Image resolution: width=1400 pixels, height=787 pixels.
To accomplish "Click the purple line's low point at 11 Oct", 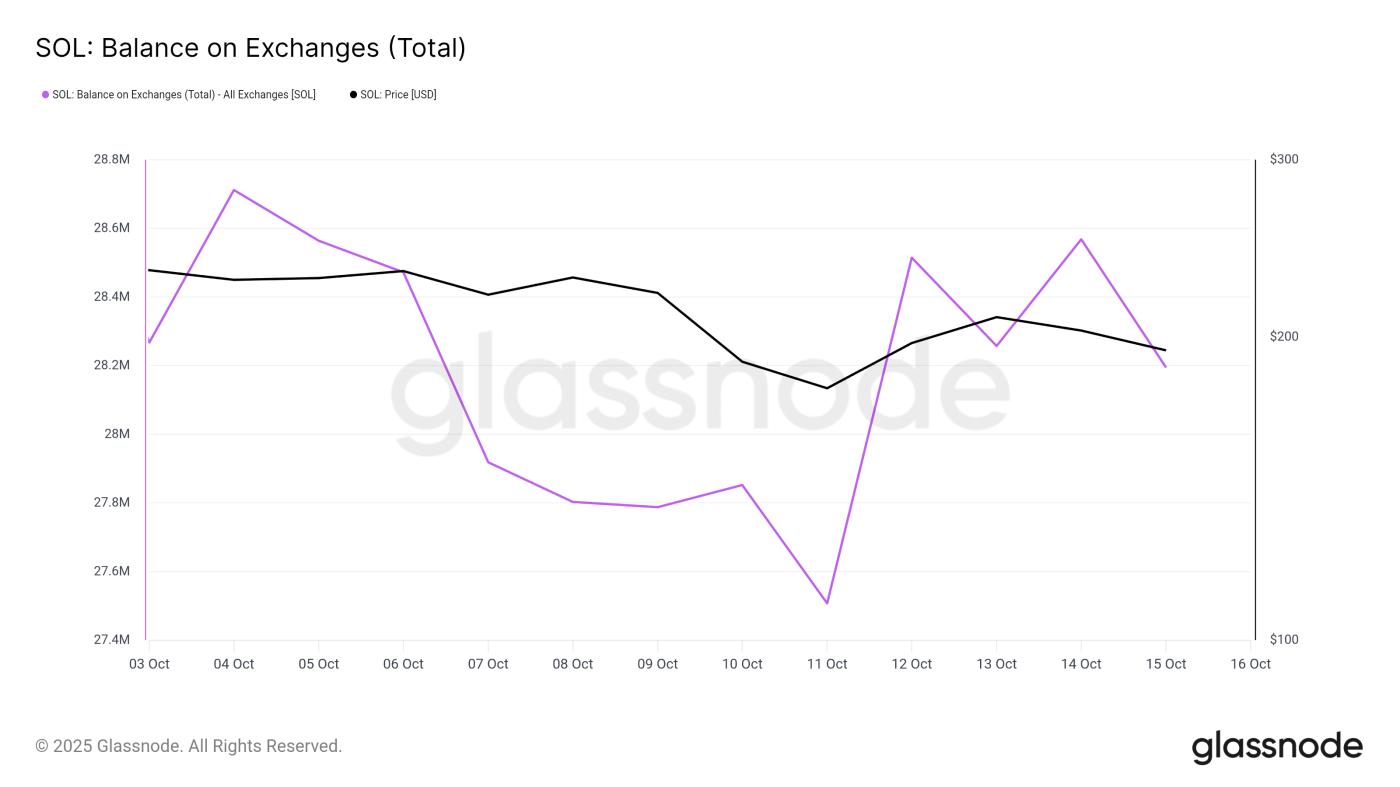I will click(x=827, y=603).
